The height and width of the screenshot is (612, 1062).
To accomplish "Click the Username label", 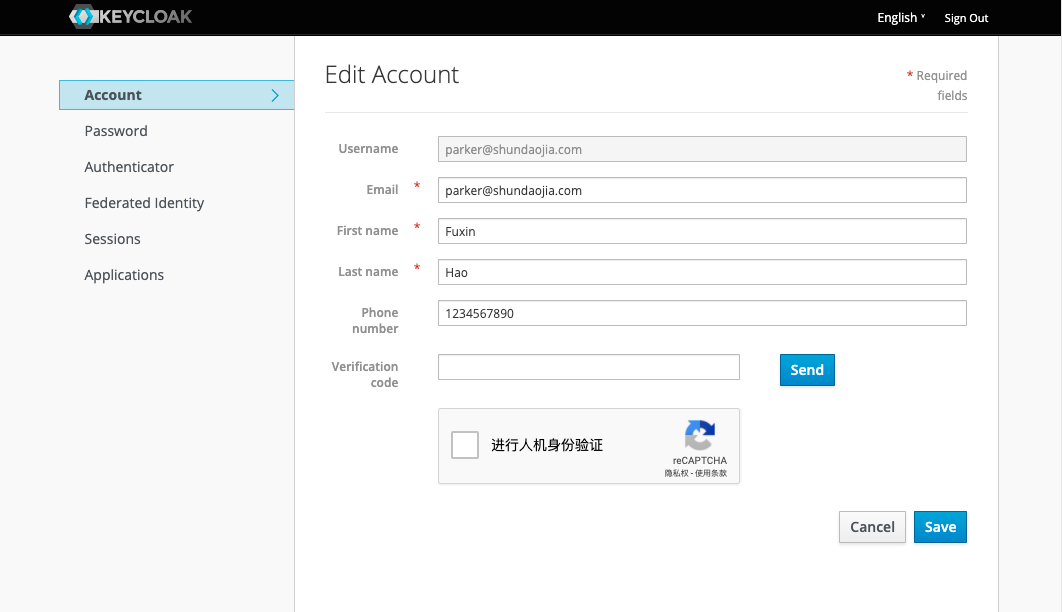I will (368, 148).
